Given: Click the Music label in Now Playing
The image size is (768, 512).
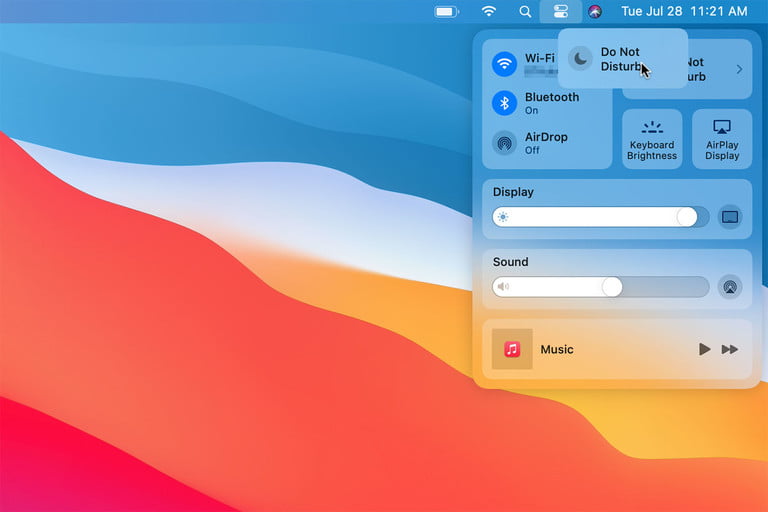Looking at the screenshot, I should click(x=557, y=349).
